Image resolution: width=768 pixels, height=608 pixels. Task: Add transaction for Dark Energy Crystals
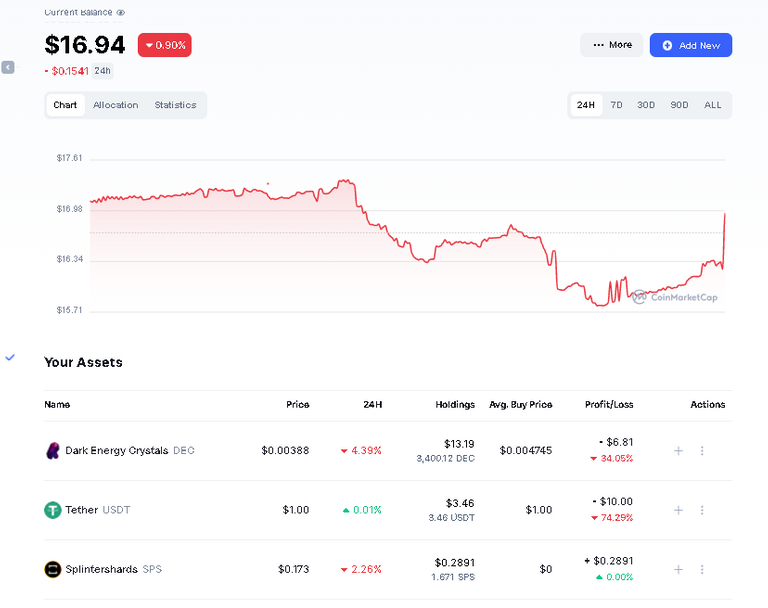pyautogui.click(x=678, y=451)
